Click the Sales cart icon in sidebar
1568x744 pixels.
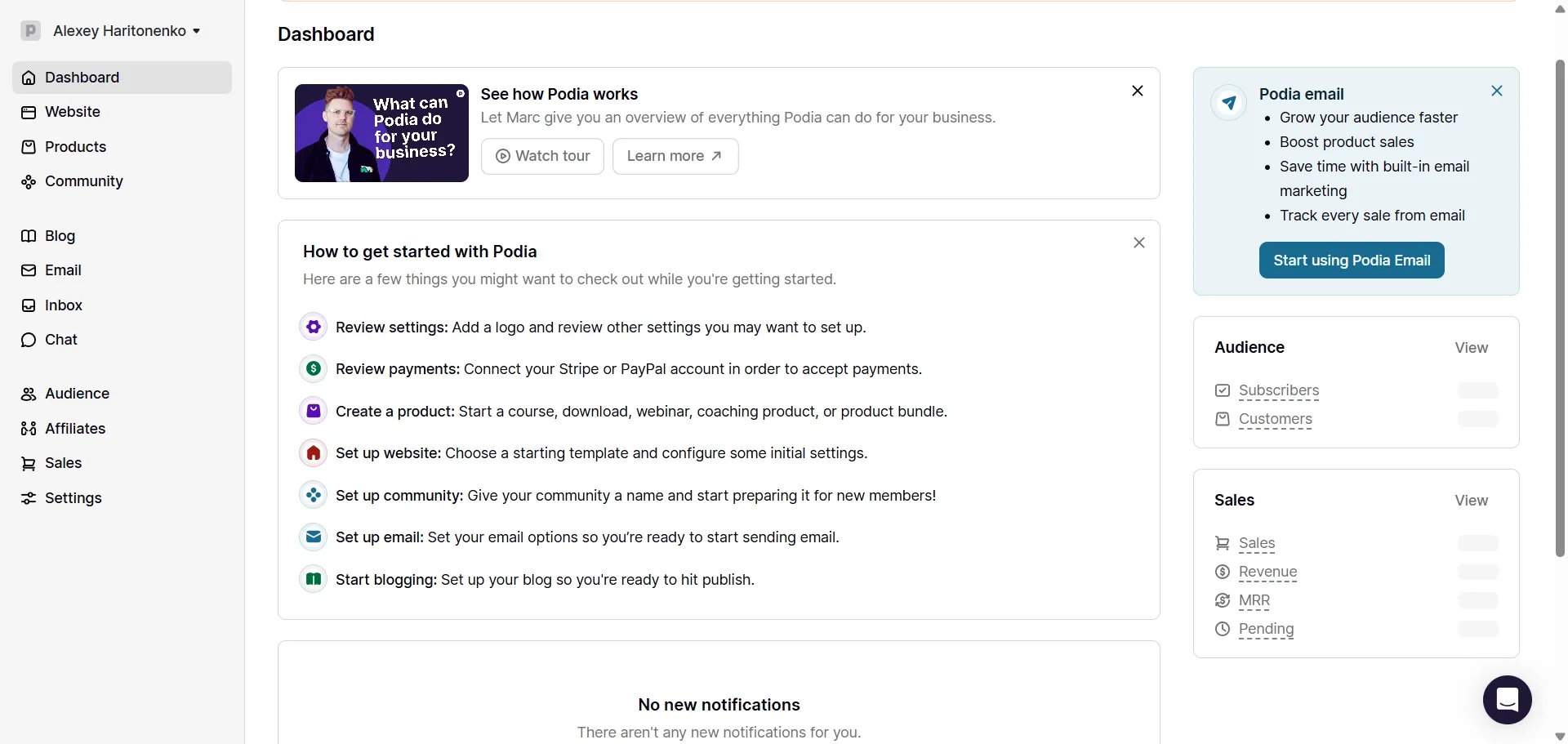coord(29,463)
